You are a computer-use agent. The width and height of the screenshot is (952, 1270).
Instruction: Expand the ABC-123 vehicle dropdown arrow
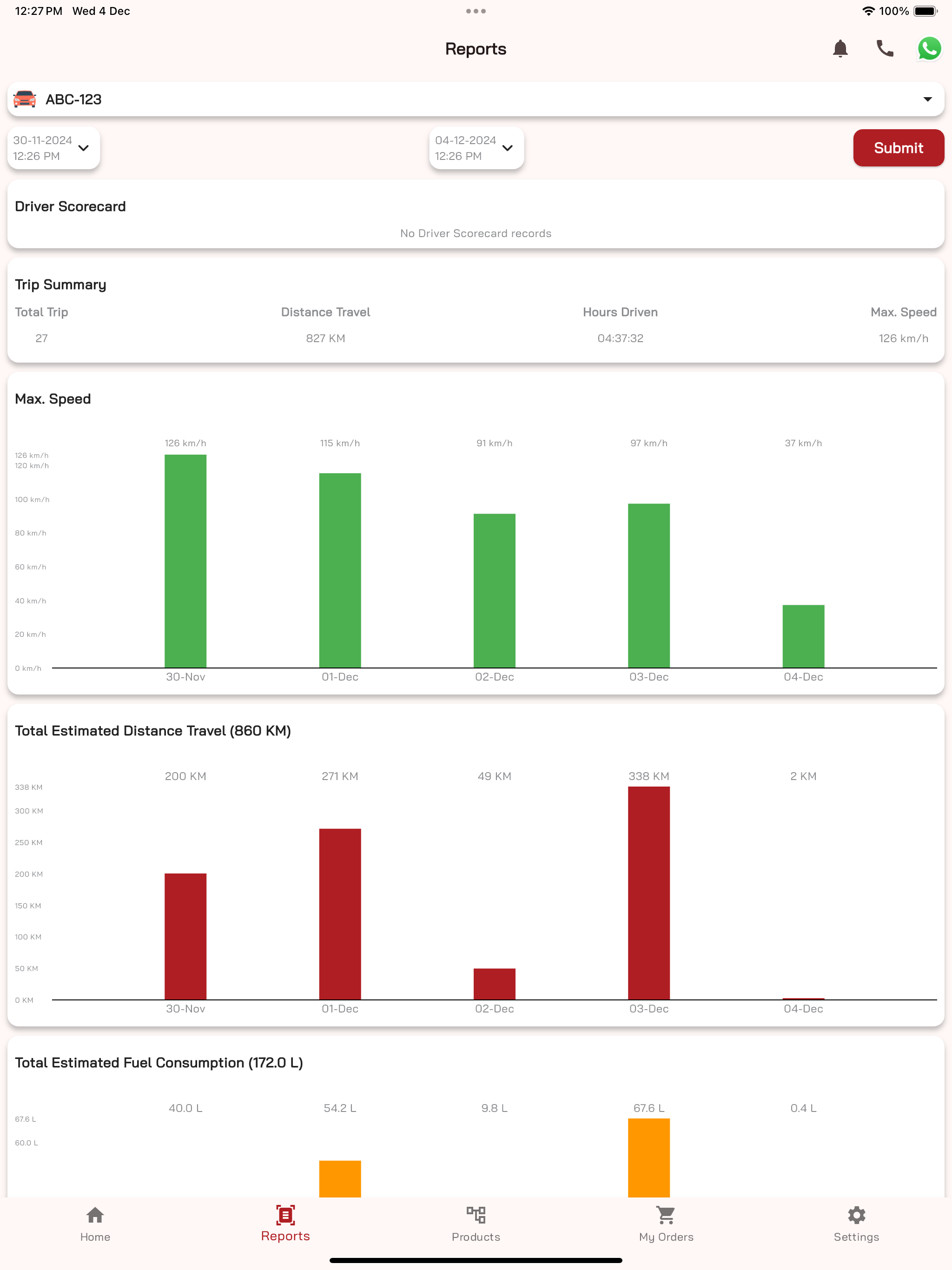tap(927, 99)
